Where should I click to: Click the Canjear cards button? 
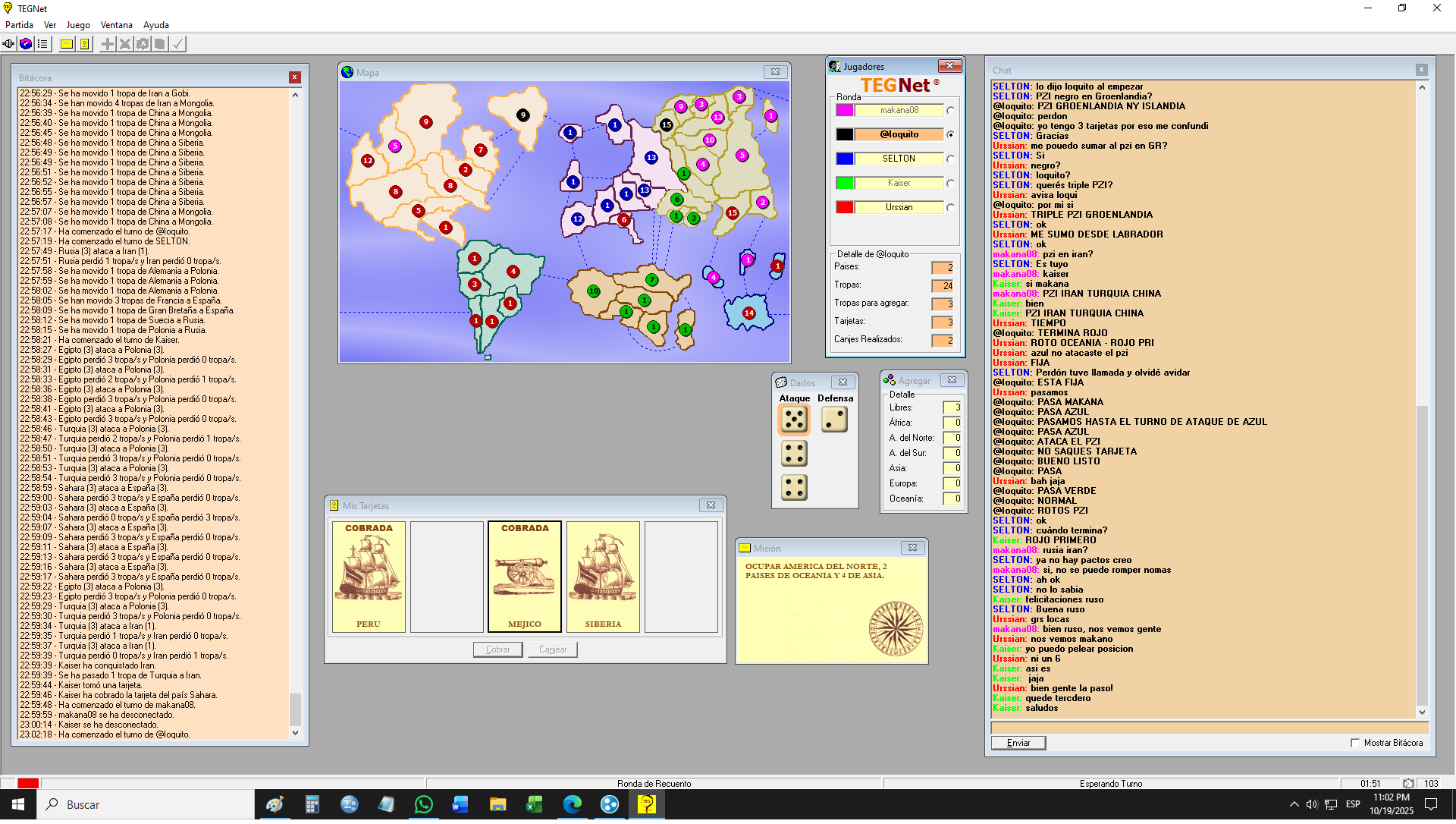click(x=552, y=650)
